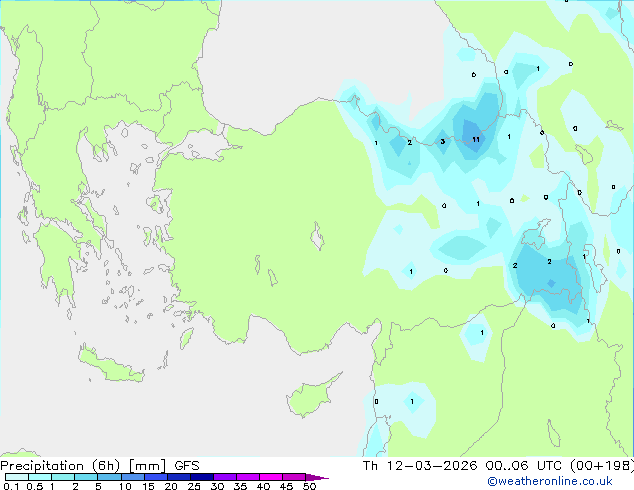Click the legend label '50'
The height and width of the screenshot is (490, 634).
click(x=310, y=486)
